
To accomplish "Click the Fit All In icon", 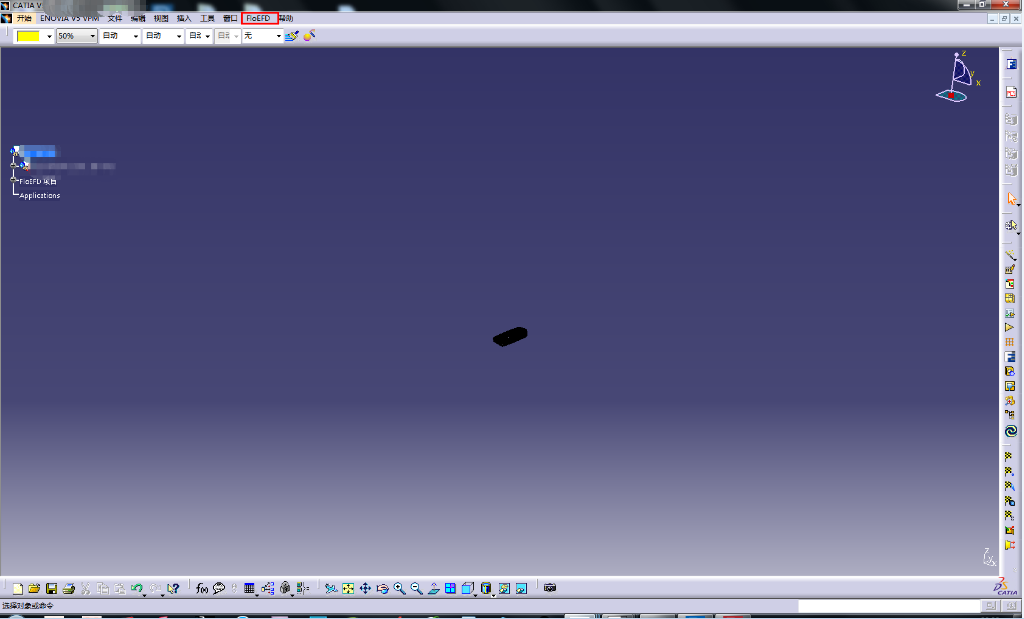I will tap(348, 588).
